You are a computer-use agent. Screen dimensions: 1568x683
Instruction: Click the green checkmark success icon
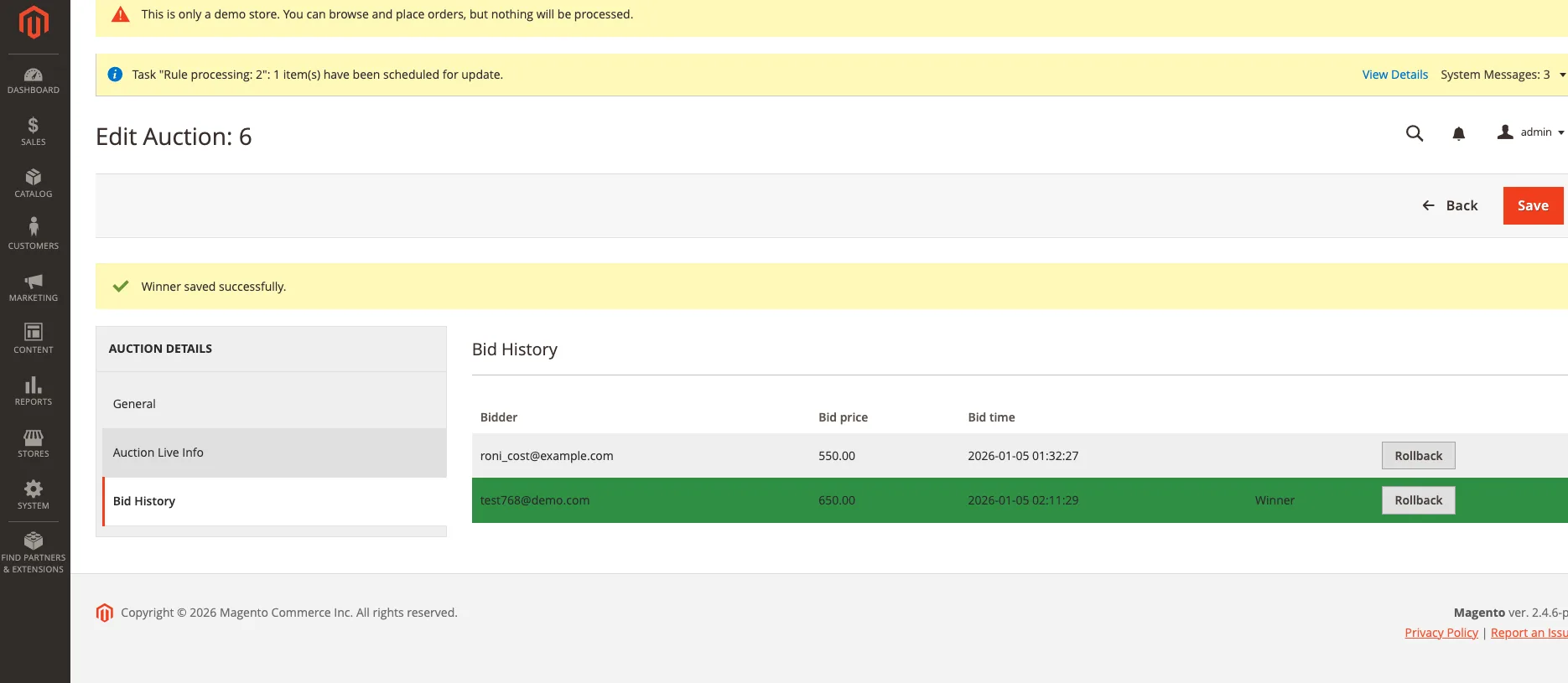pyautogui.click(x=121, y=286)
